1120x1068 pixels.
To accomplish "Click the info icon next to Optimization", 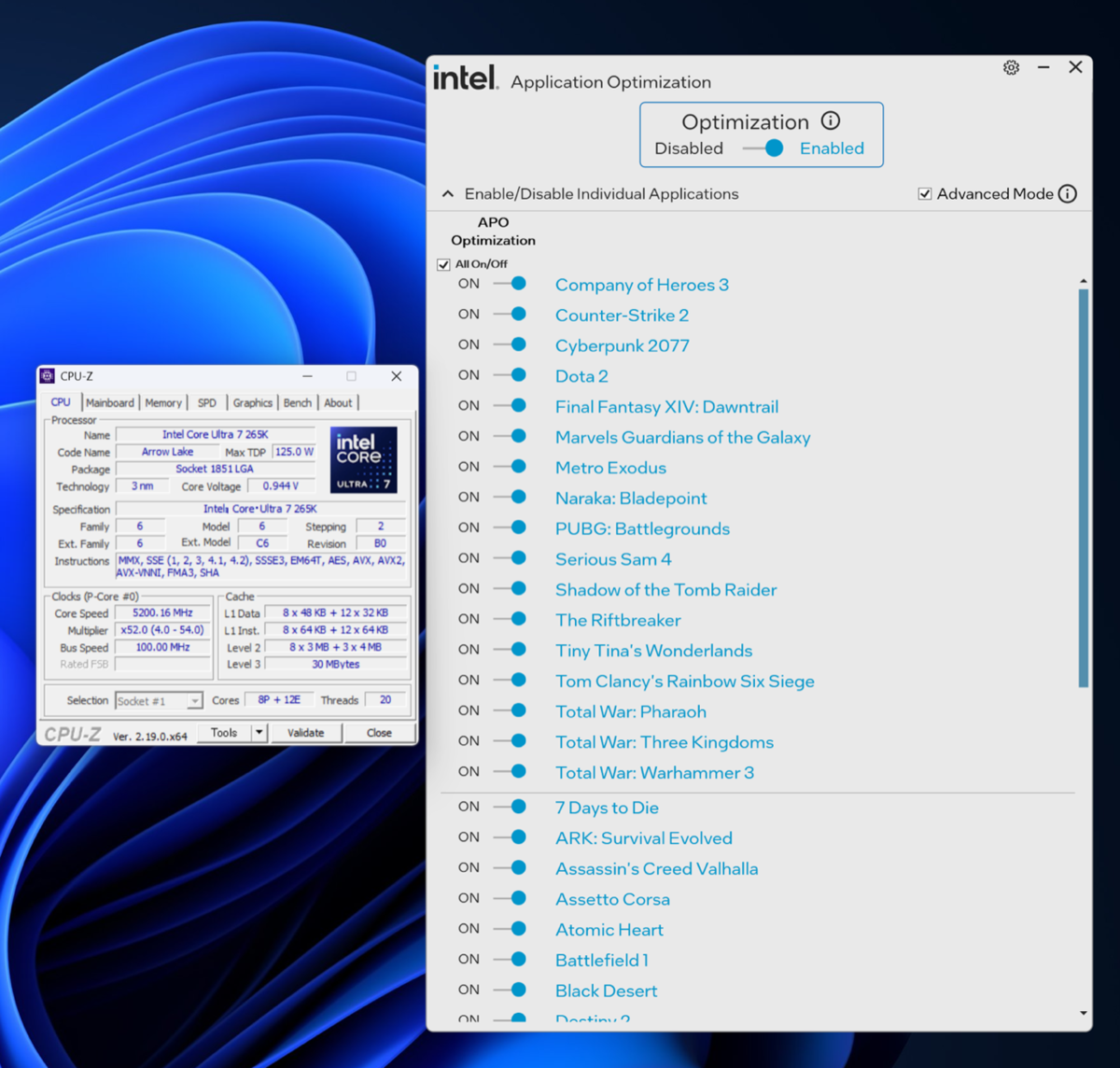I will pos(831,120).
